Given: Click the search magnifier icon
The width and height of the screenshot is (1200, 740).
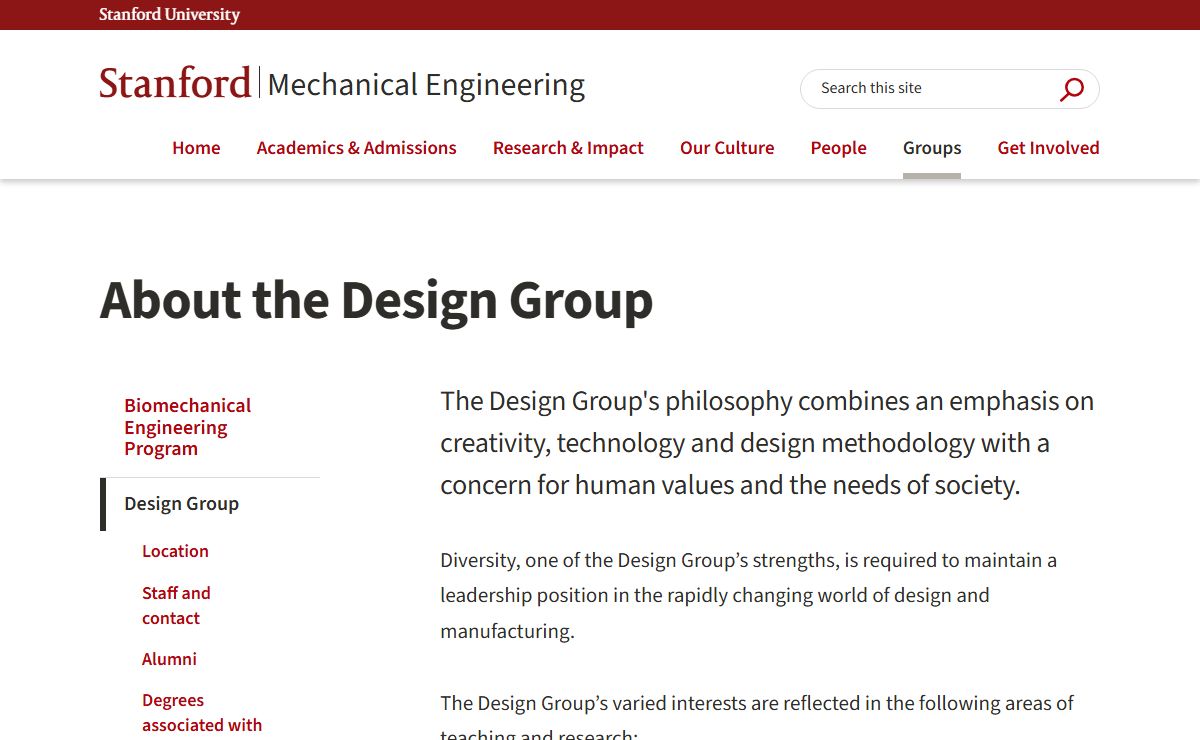Looking at the screenshot, I should [x=1071, y=89].
